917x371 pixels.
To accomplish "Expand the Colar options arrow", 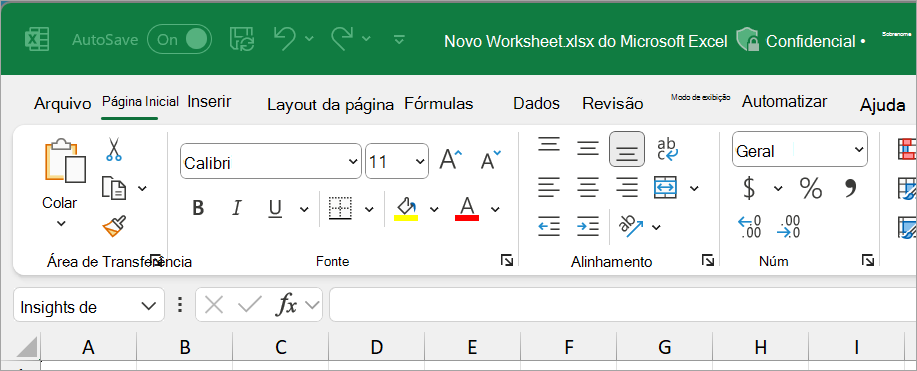I will coord(61,223).
